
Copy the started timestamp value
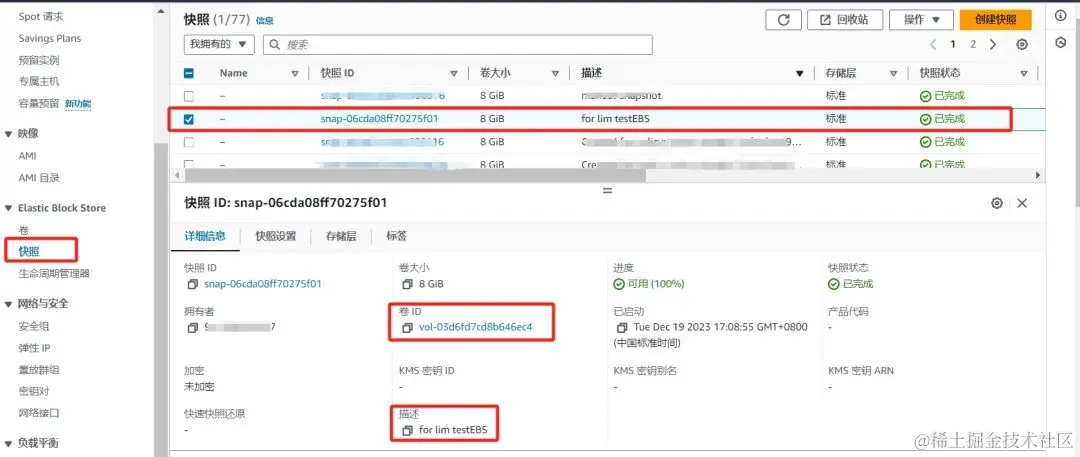point(622,327)
